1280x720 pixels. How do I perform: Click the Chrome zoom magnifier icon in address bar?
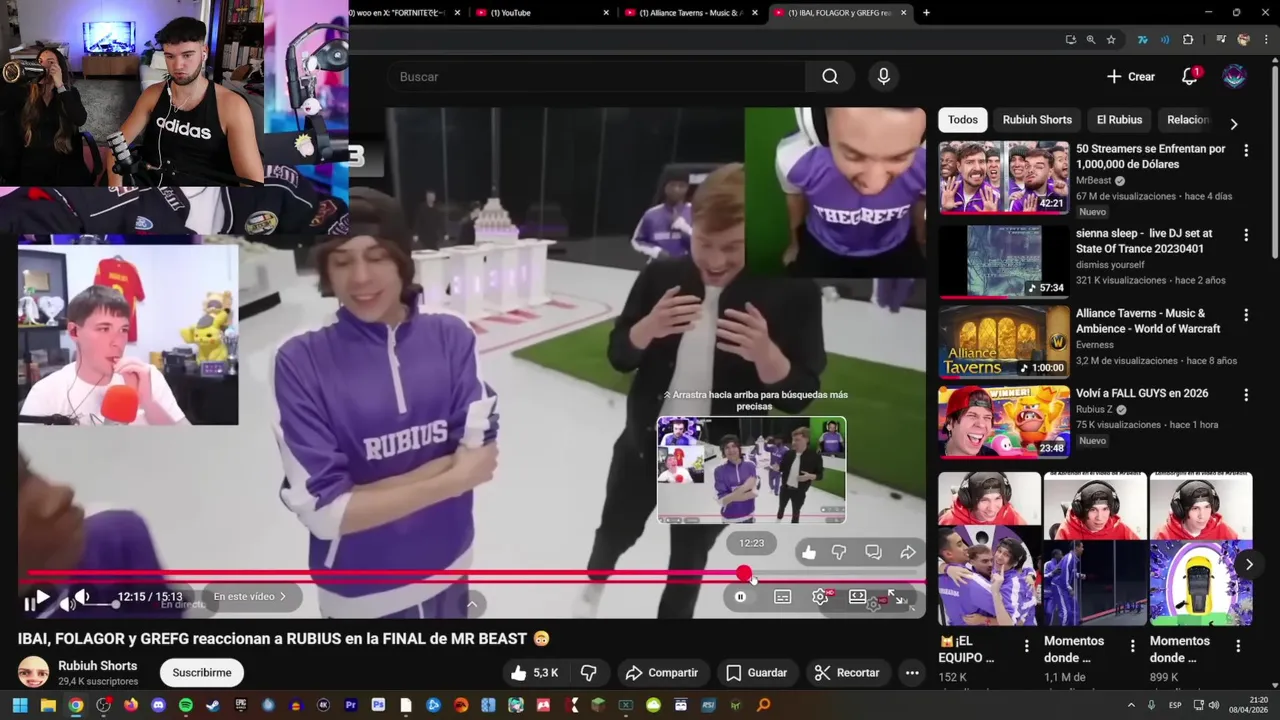point(1091,40)
